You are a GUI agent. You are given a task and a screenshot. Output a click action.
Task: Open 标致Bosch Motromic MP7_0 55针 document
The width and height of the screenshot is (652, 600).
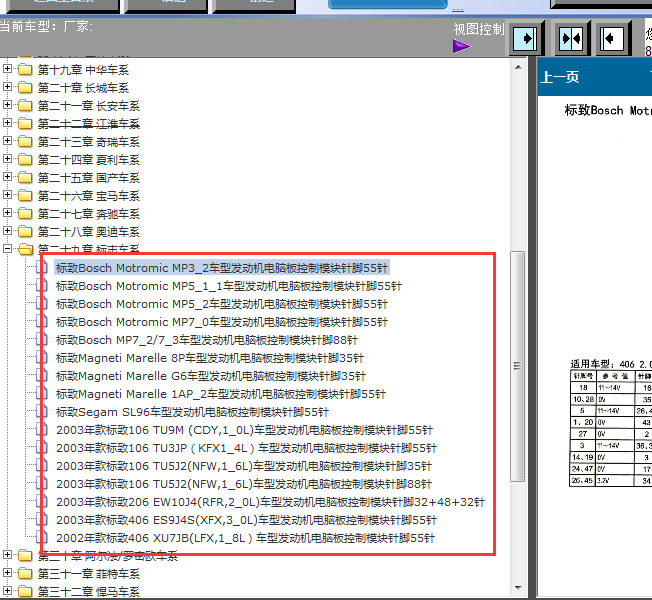(x=222, y=322)
